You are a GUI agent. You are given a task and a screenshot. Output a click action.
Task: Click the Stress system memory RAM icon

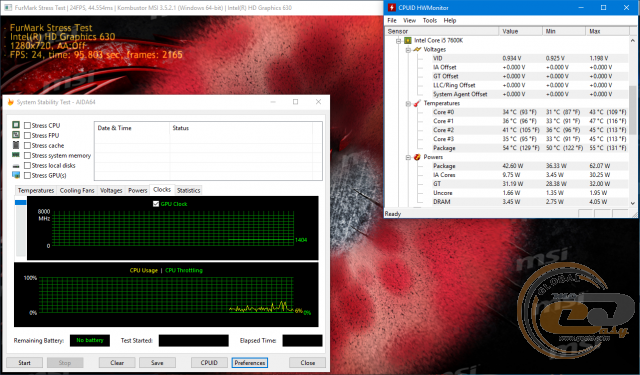[16, 155]
